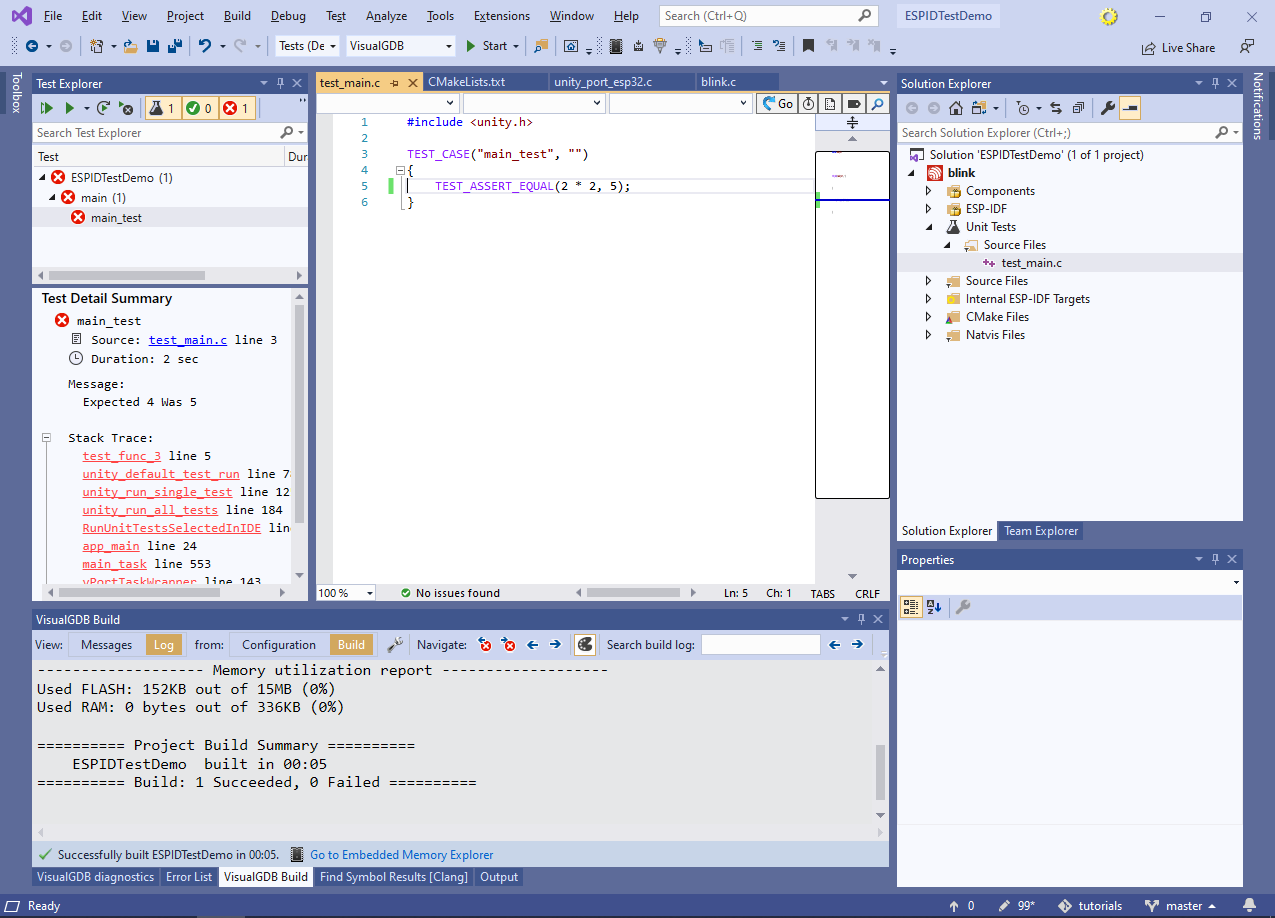Click the wrench icon in VisualGDB Build toolbar
This screenshot has height=918, width=1275.
(395, 645)
